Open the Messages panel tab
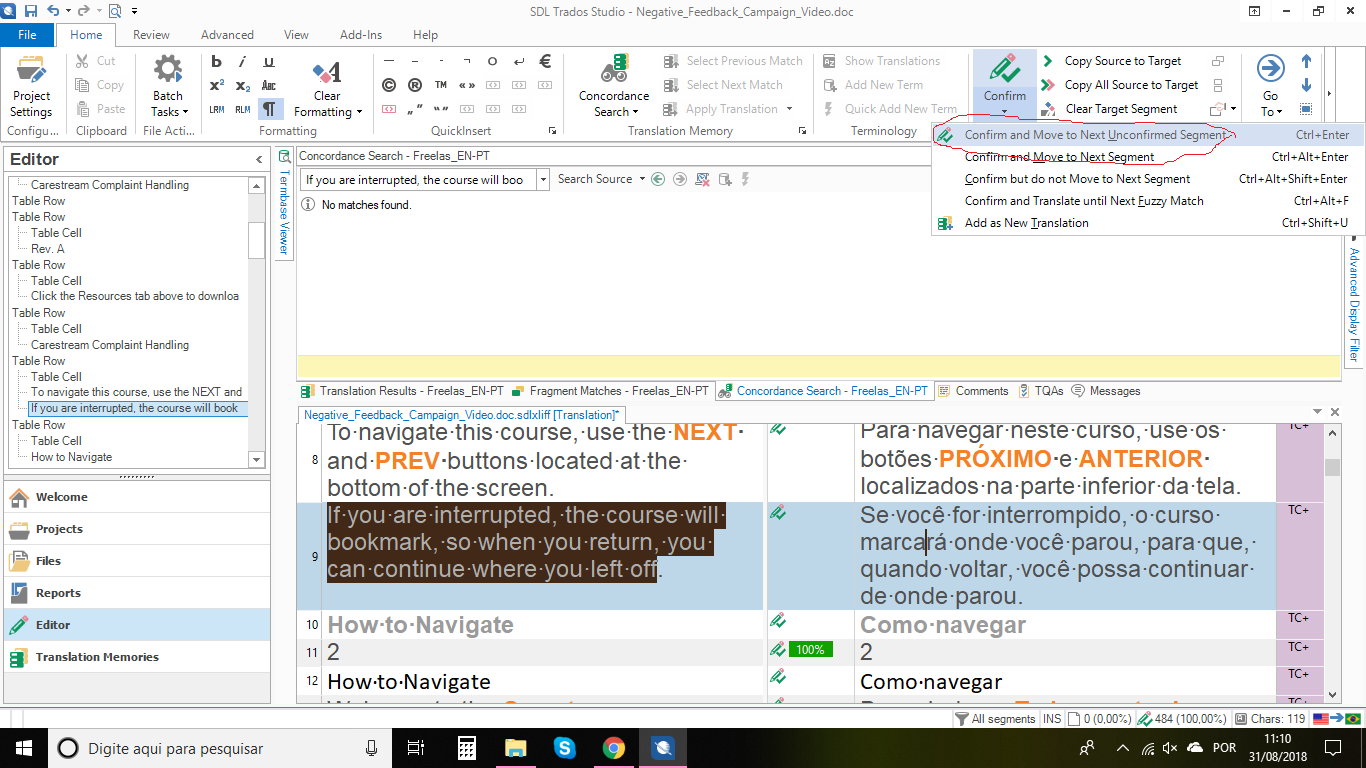This screenshot has width=1366, height=768. 1107,391
